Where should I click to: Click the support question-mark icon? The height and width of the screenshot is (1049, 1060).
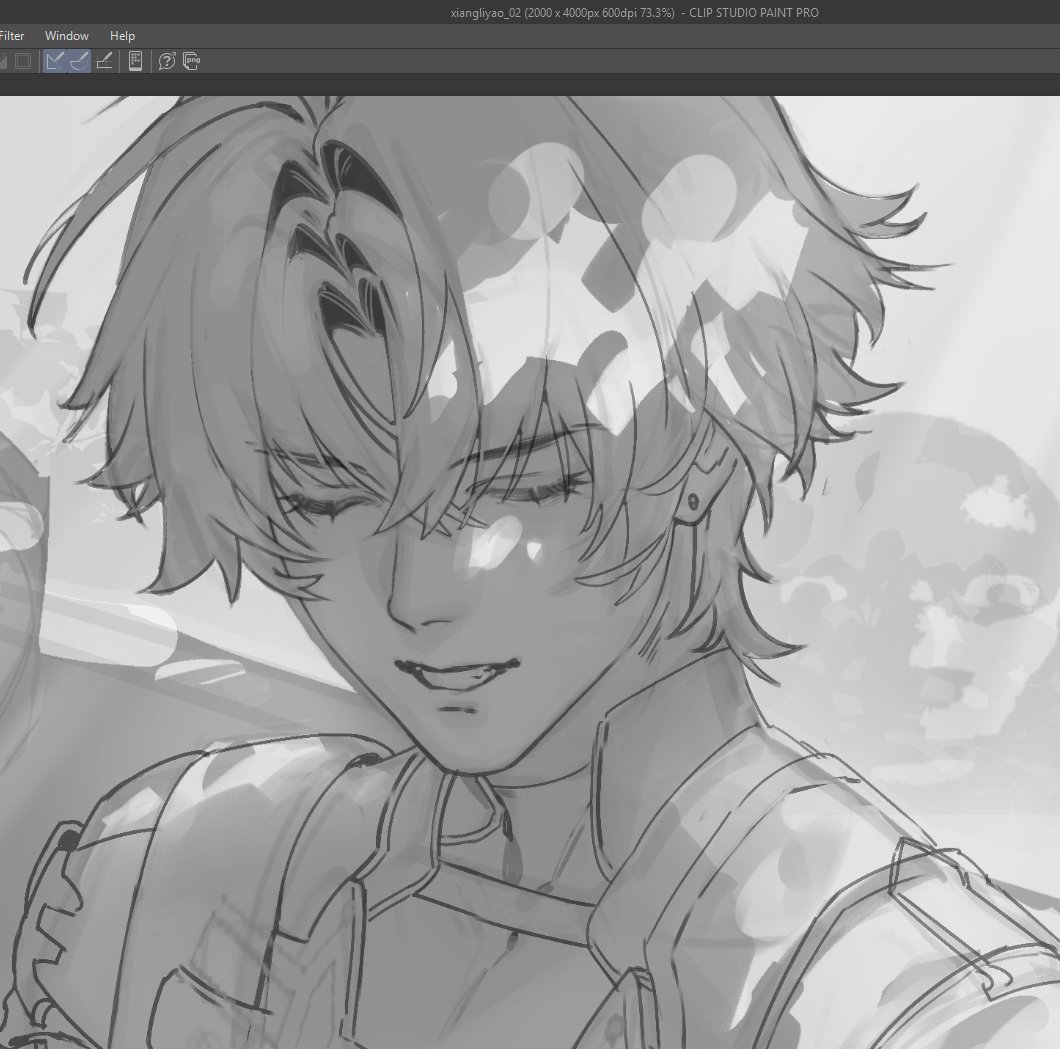[x=167, y=62]
